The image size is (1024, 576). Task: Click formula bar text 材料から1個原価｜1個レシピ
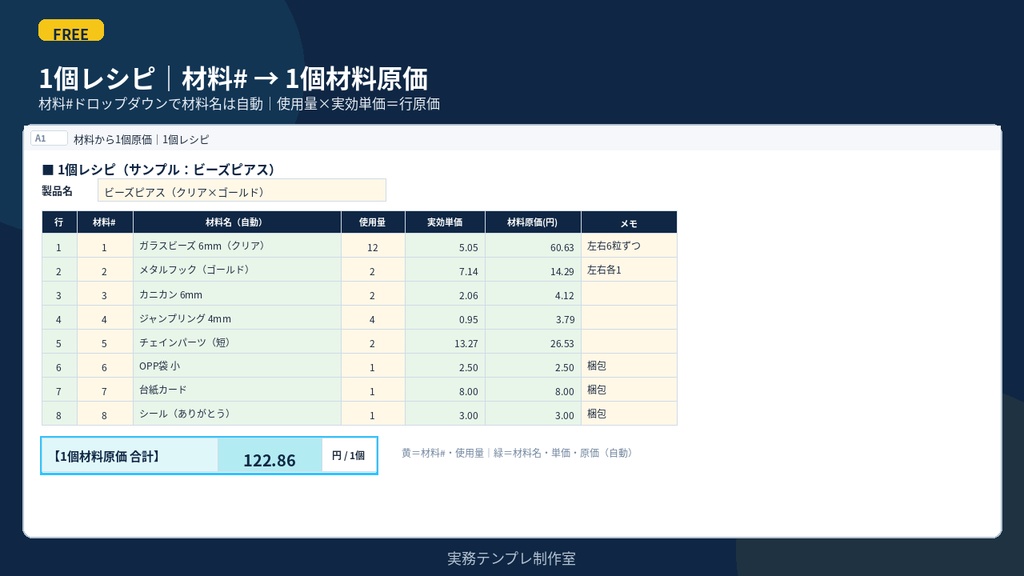pyautogui.click(x=141, y=139)
